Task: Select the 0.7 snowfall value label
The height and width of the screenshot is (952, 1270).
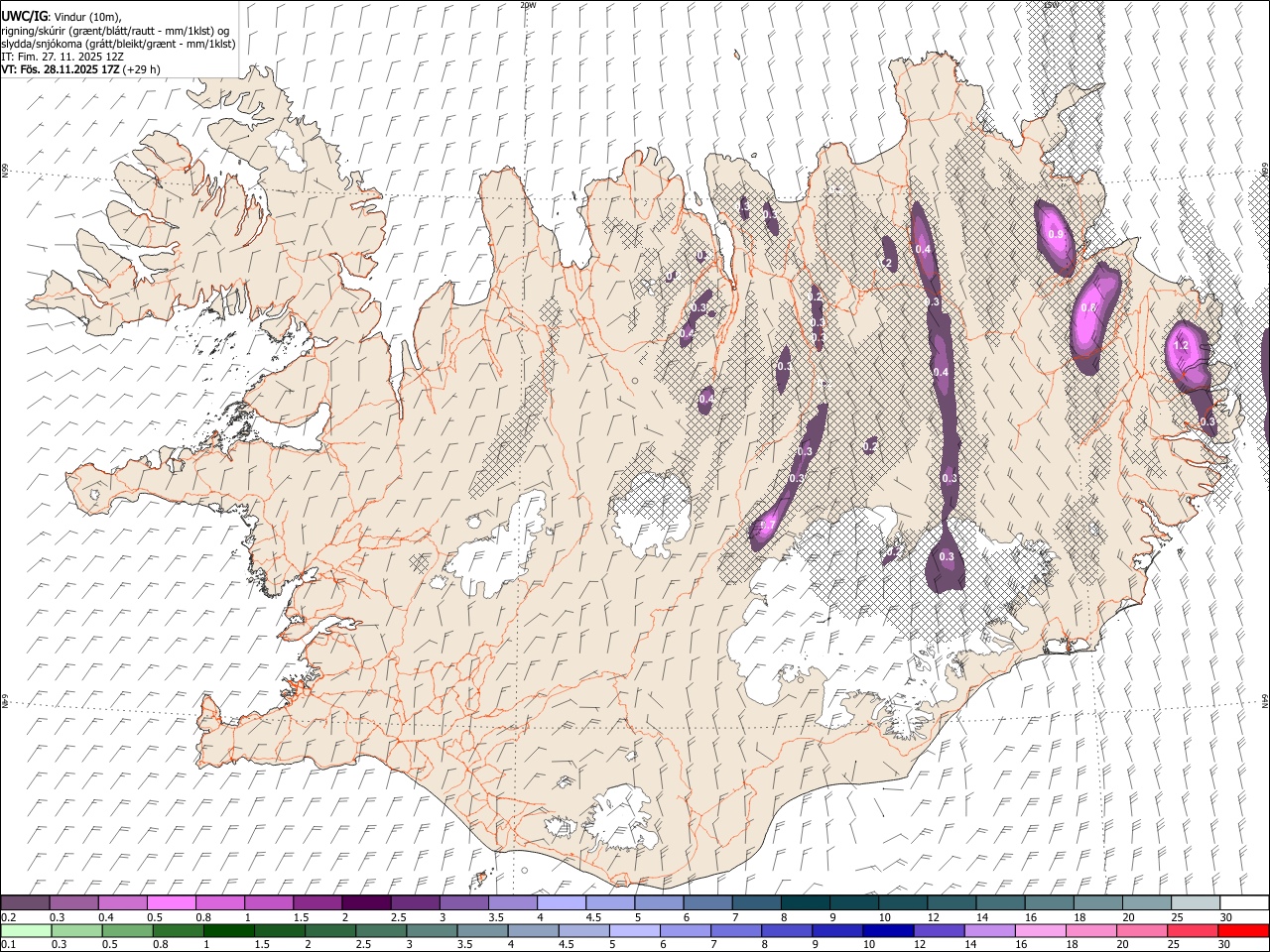Action: tap(768, 525)
